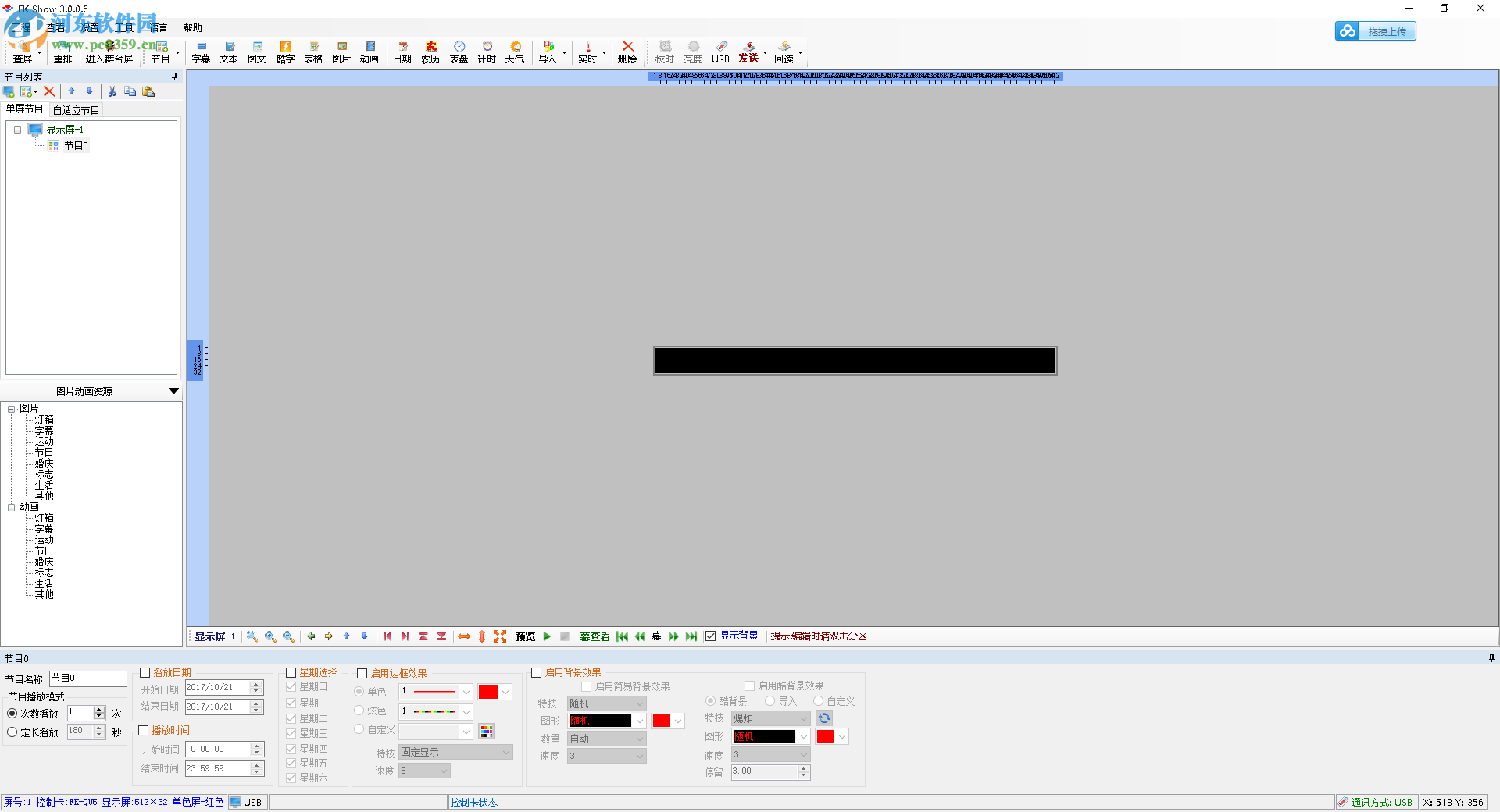Viewport: 1500px width, 812px height.
Task: Zoom in on the display preview
Action: pyautogui.click(x=270, y=636)
